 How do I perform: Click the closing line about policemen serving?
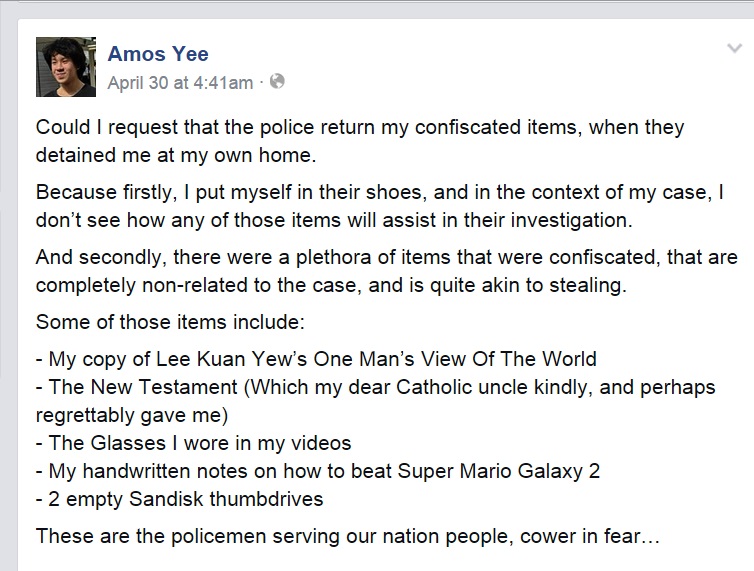click(x=348, y=536)
